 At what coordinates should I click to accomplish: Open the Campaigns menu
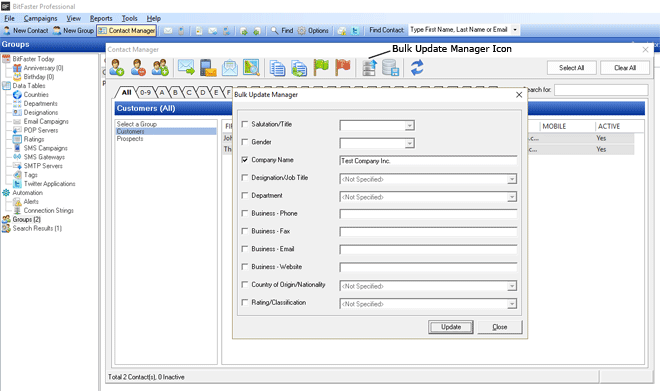click(x=40, y=19)
